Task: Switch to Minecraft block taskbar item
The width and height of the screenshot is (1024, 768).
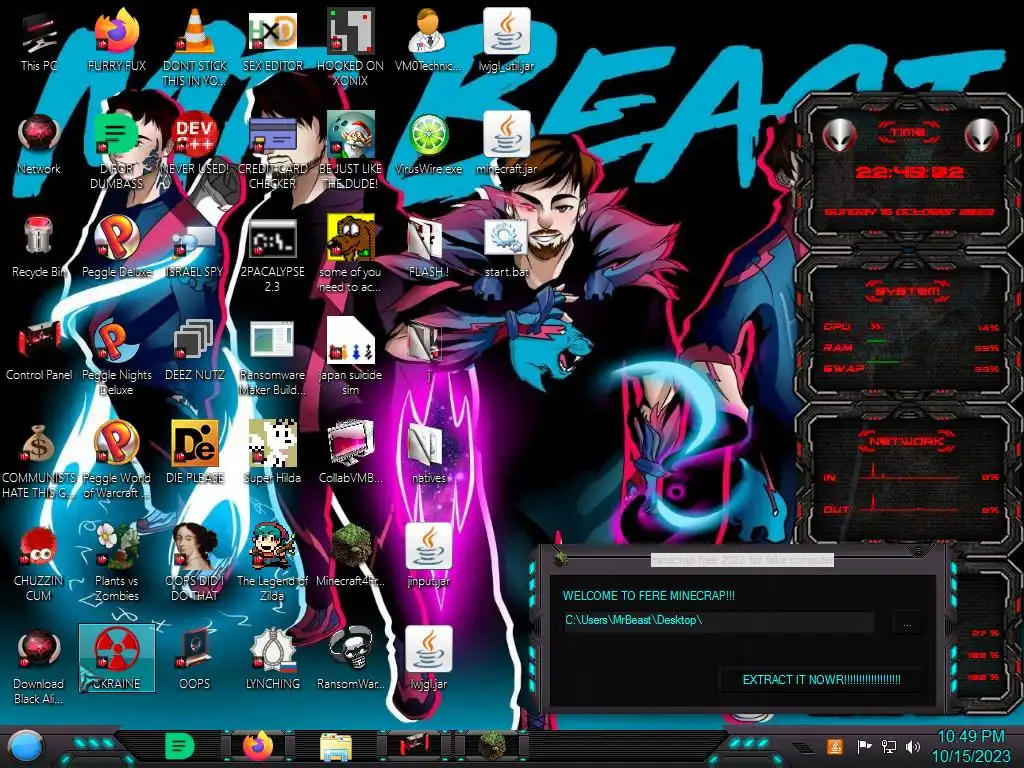Action: coord(491,746)
